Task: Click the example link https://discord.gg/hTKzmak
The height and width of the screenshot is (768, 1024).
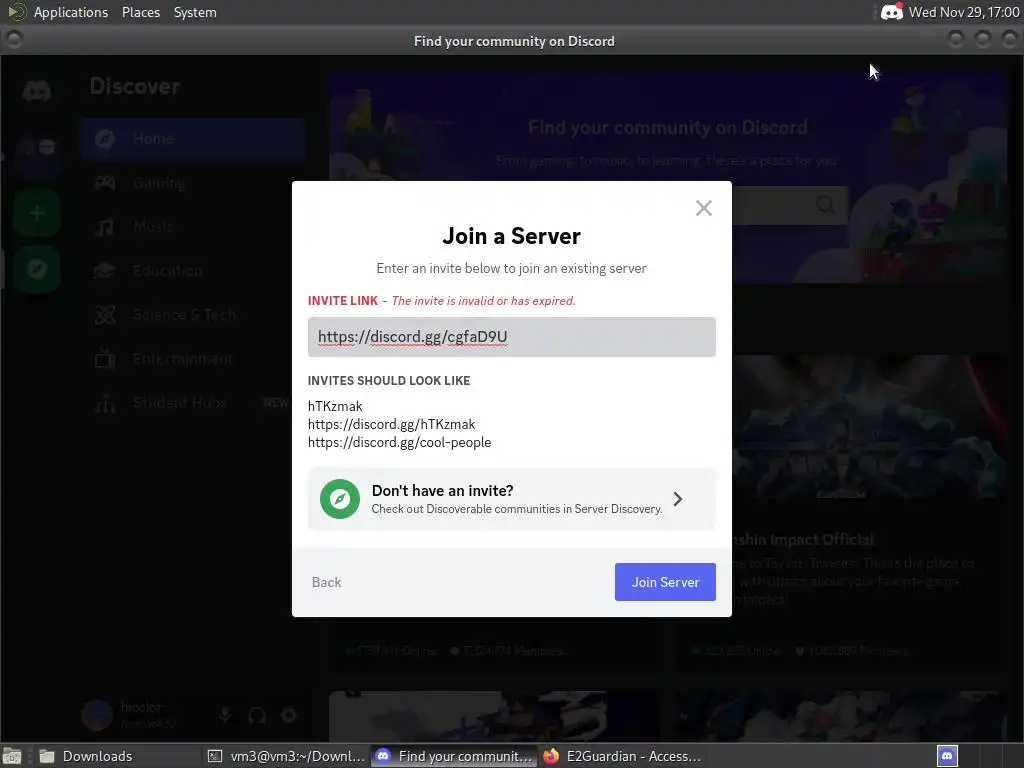Action: coord(391,424)
